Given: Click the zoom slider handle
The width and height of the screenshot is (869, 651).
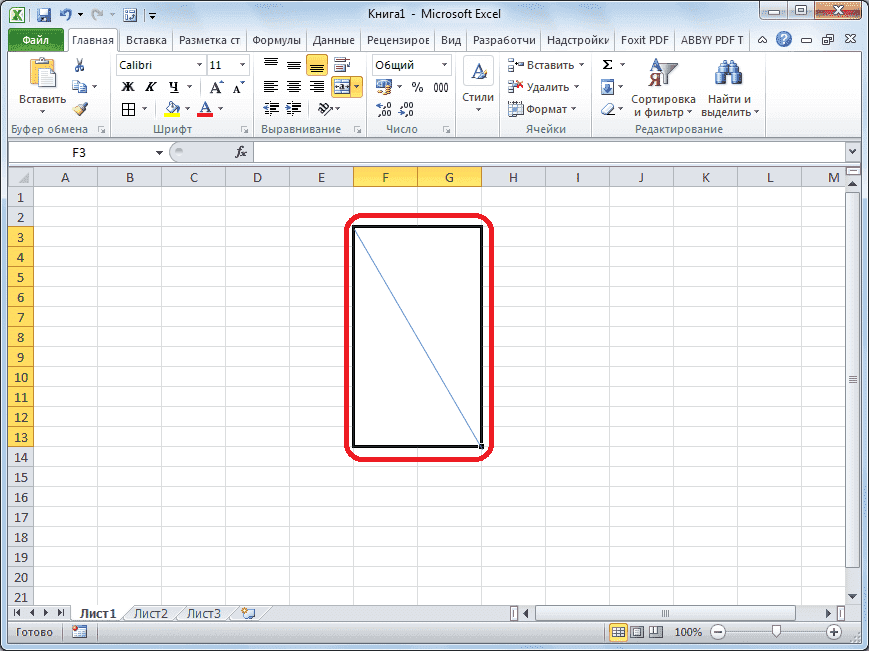Looking at the screenshot, I should [776, 632].
